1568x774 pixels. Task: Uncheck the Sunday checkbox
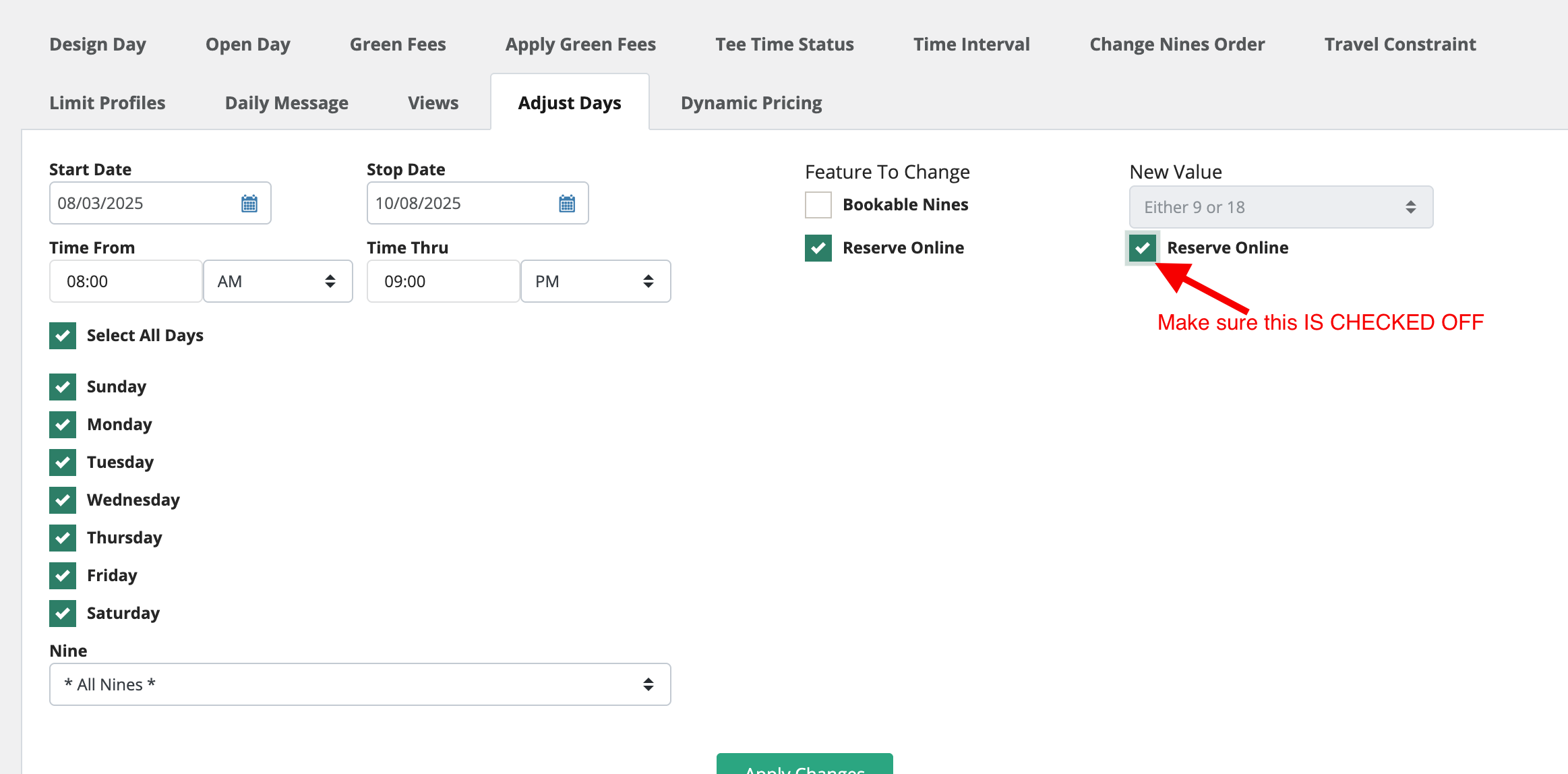coord(63,387)
